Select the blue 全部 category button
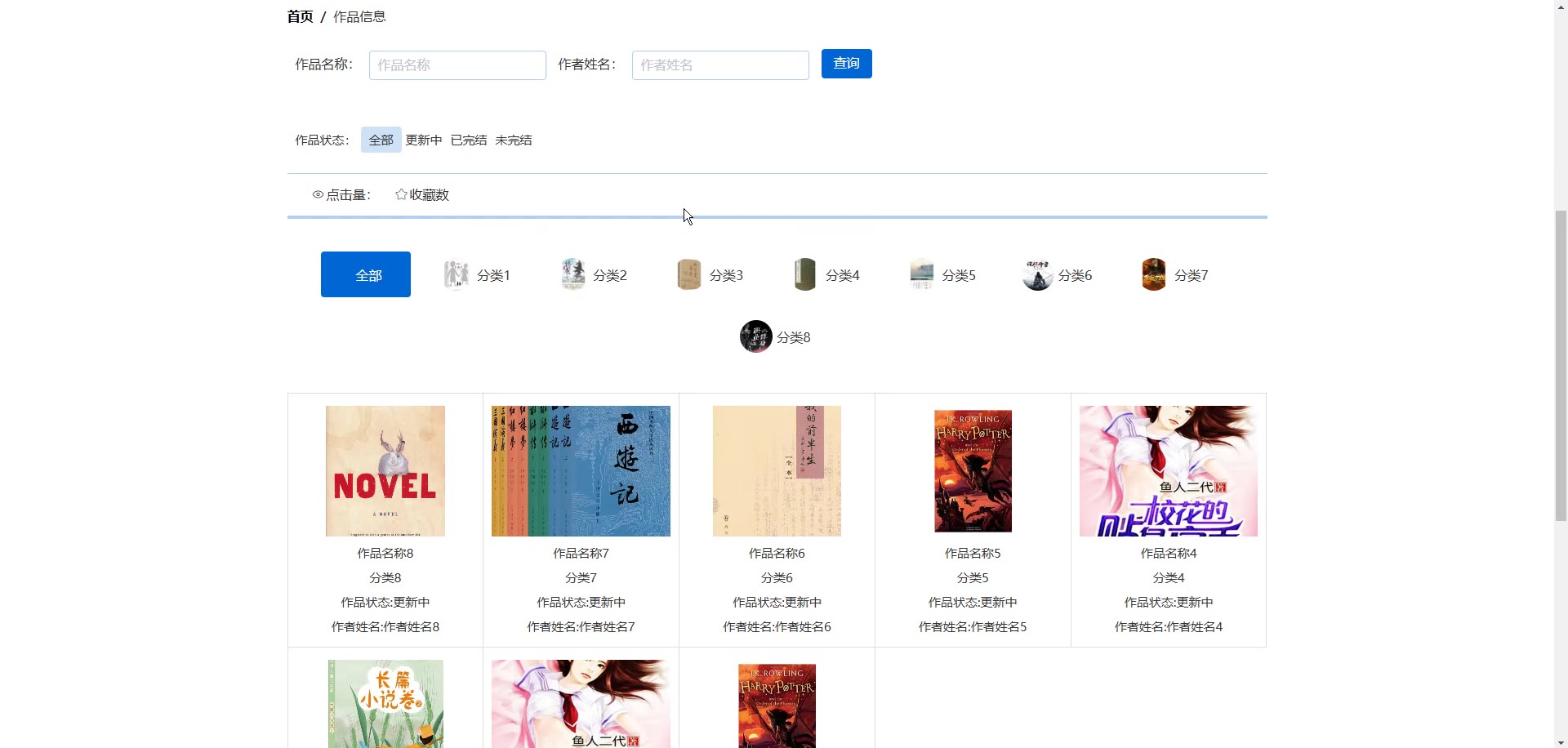1568x748 pixels. point(366,274)
